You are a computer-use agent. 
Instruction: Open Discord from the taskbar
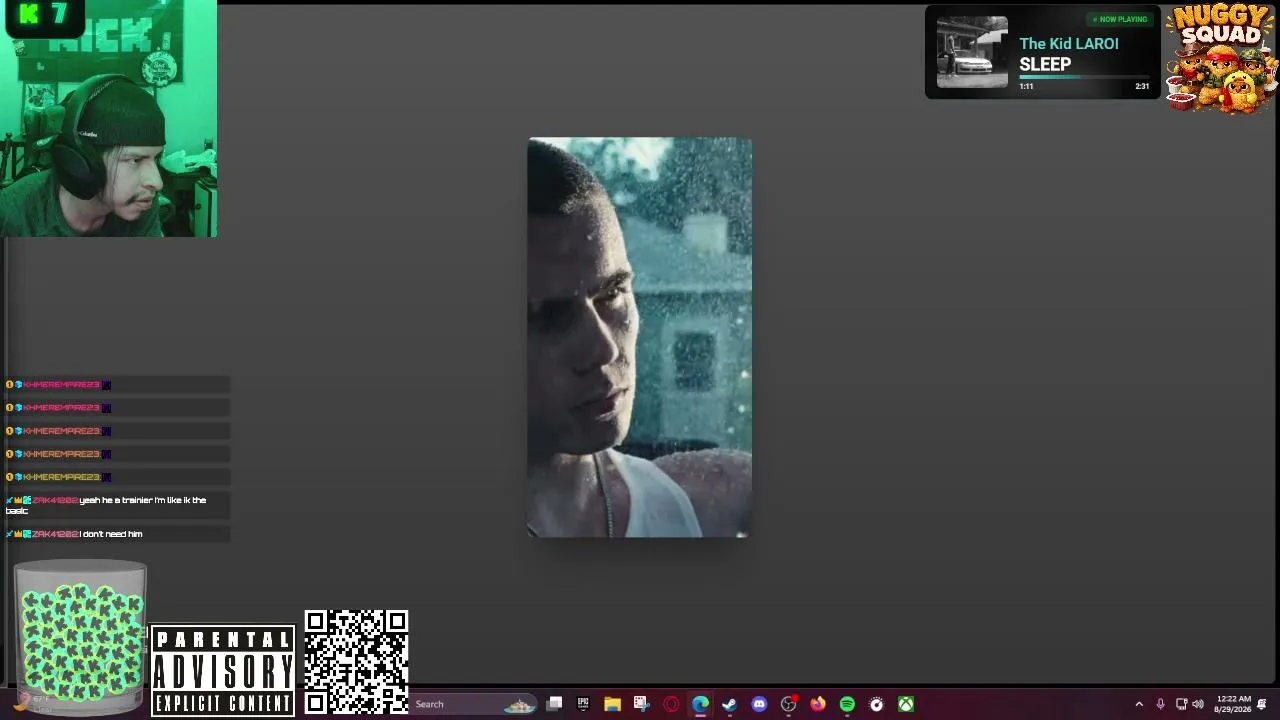(x=759, y=704)
